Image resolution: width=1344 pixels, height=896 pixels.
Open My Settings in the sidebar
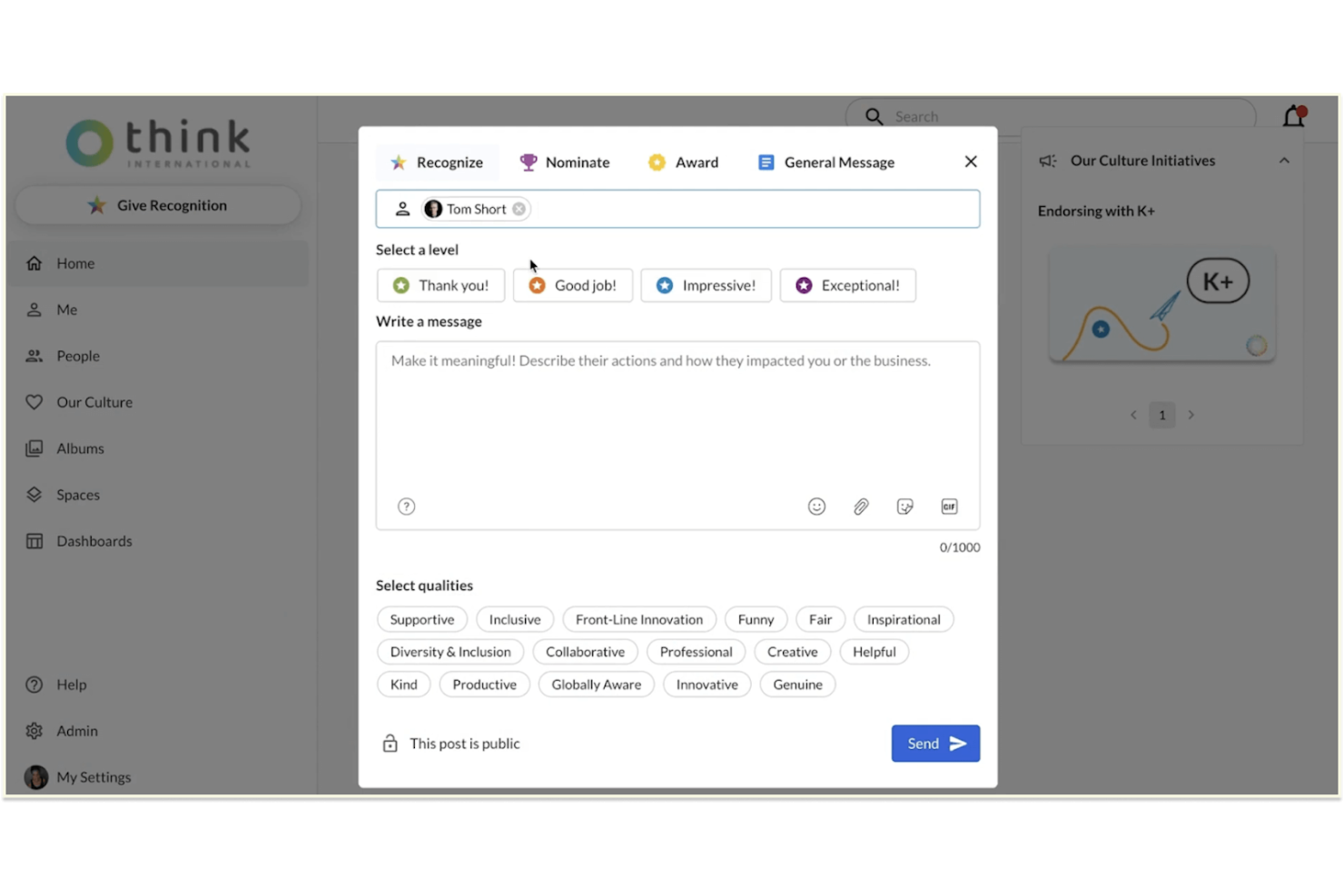pyautogui.click(x=158, y=777)
